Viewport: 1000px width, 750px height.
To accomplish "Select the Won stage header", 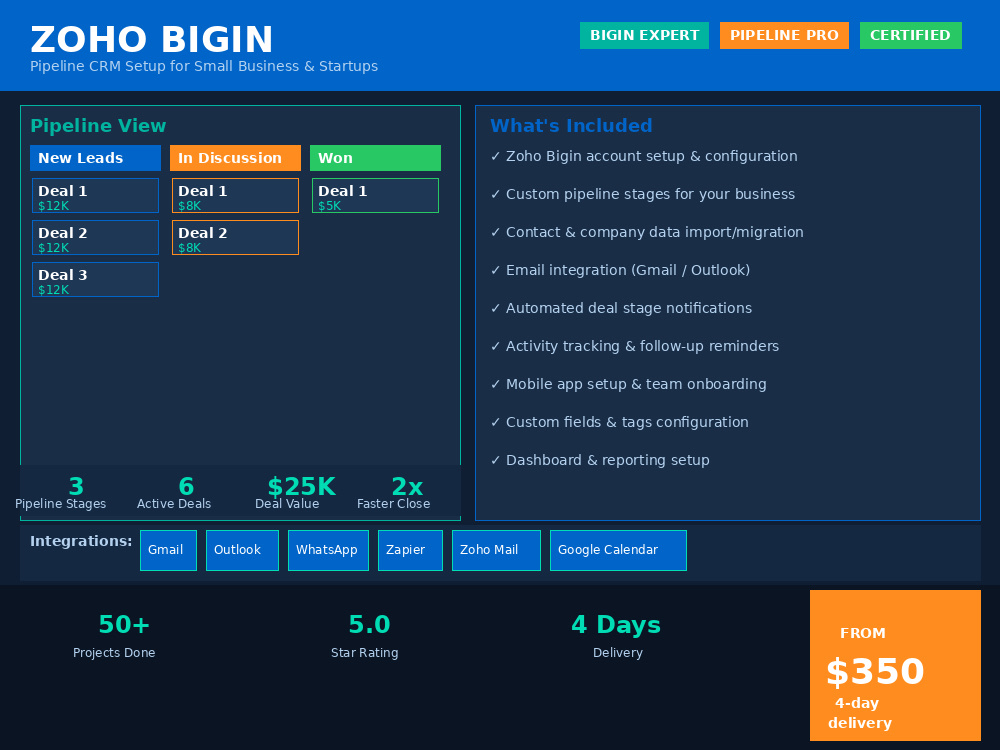I will (x=375, y=158).
